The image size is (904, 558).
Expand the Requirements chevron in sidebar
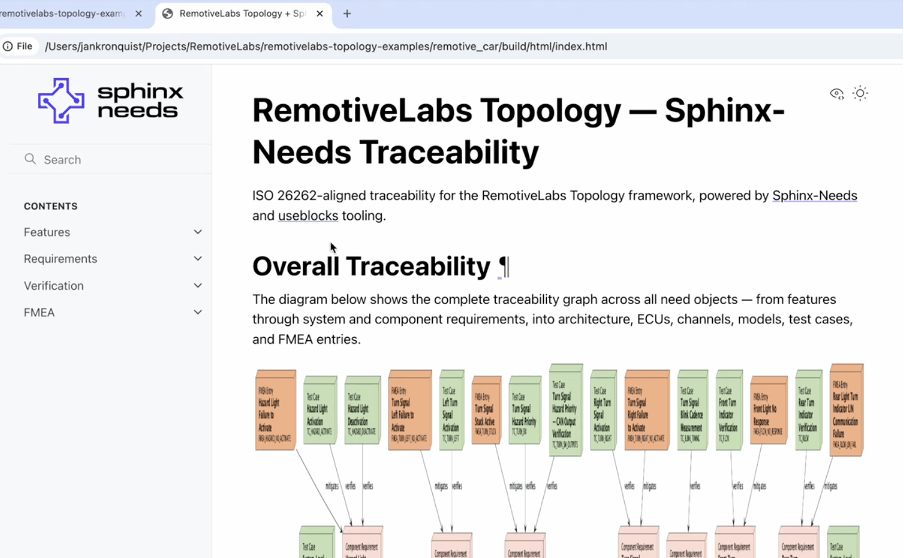(198, 258)
